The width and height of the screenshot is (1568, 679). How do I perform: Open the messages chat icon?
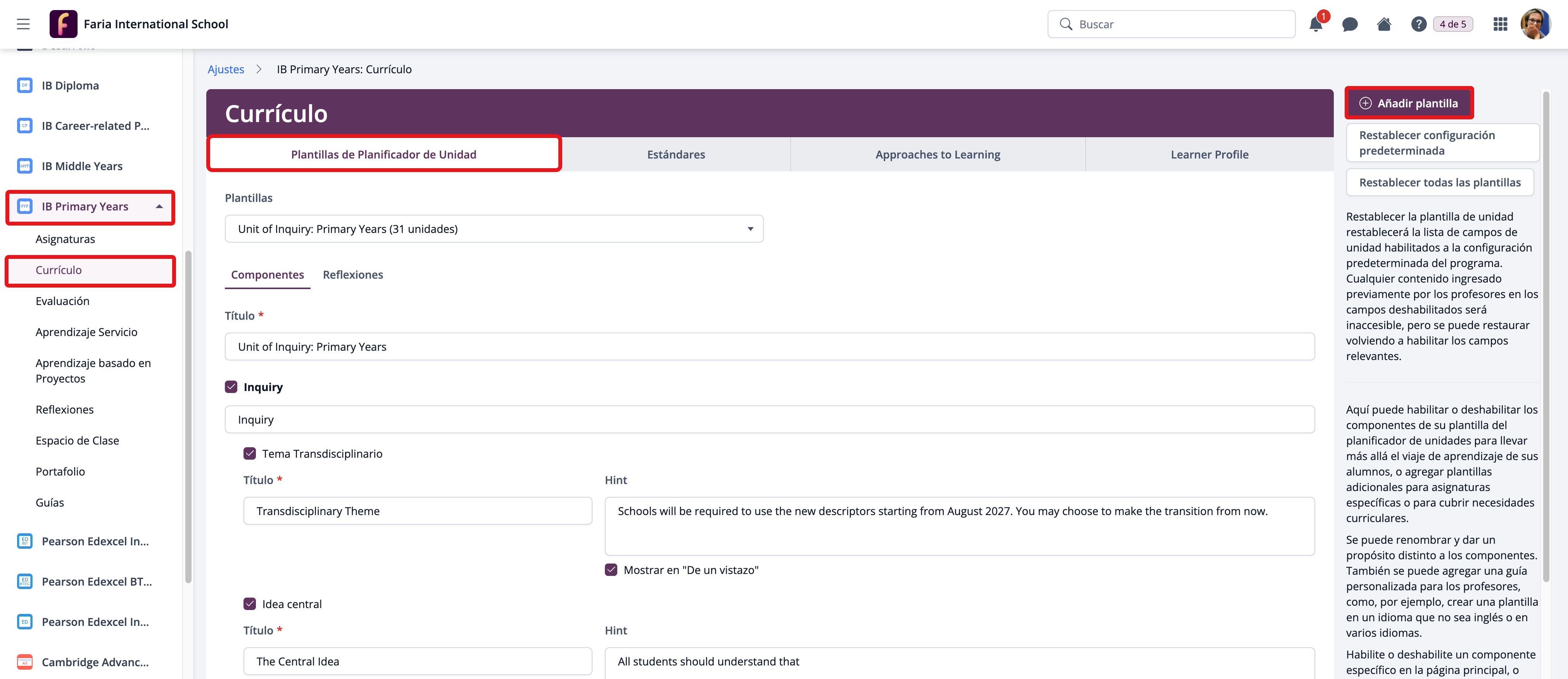pos(1349,24)
